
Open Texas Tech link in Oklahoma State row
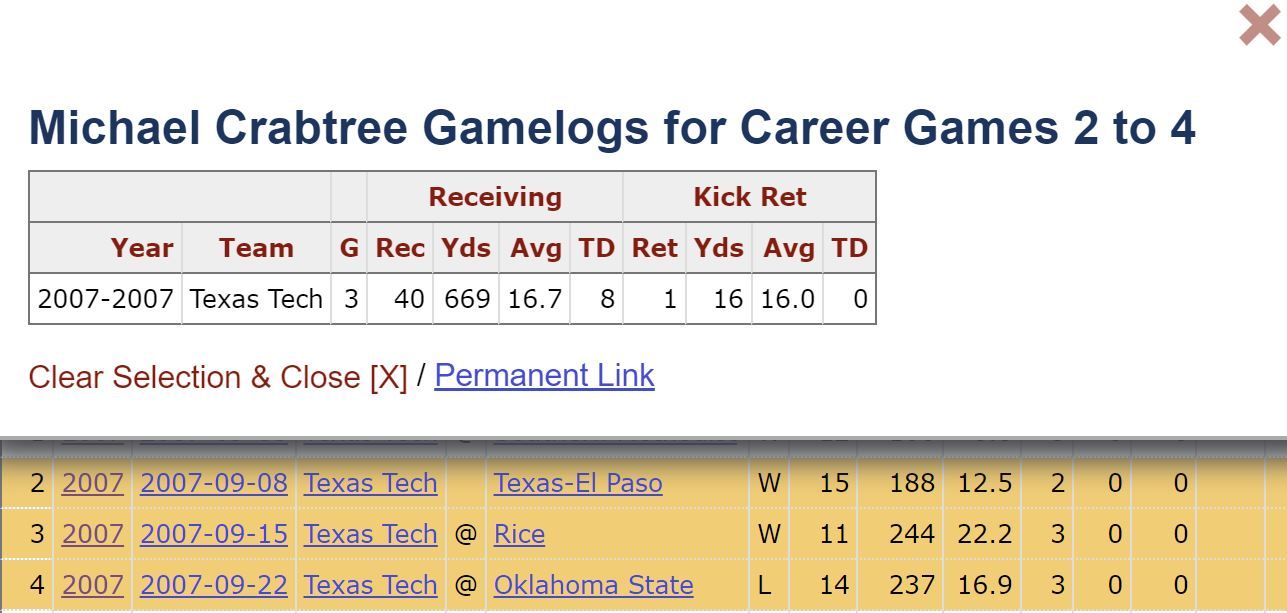[371, 585]
